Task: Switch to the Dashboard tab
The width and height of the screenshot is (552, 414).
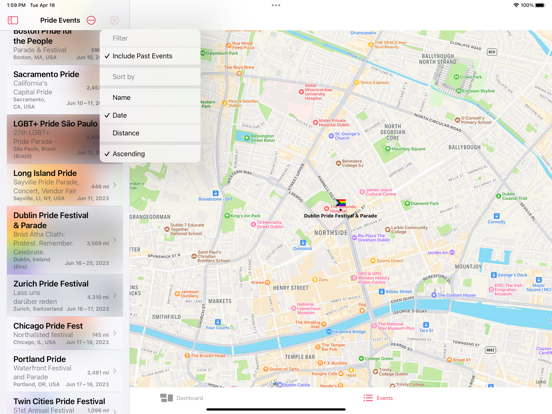Action: tap(182, 398)
